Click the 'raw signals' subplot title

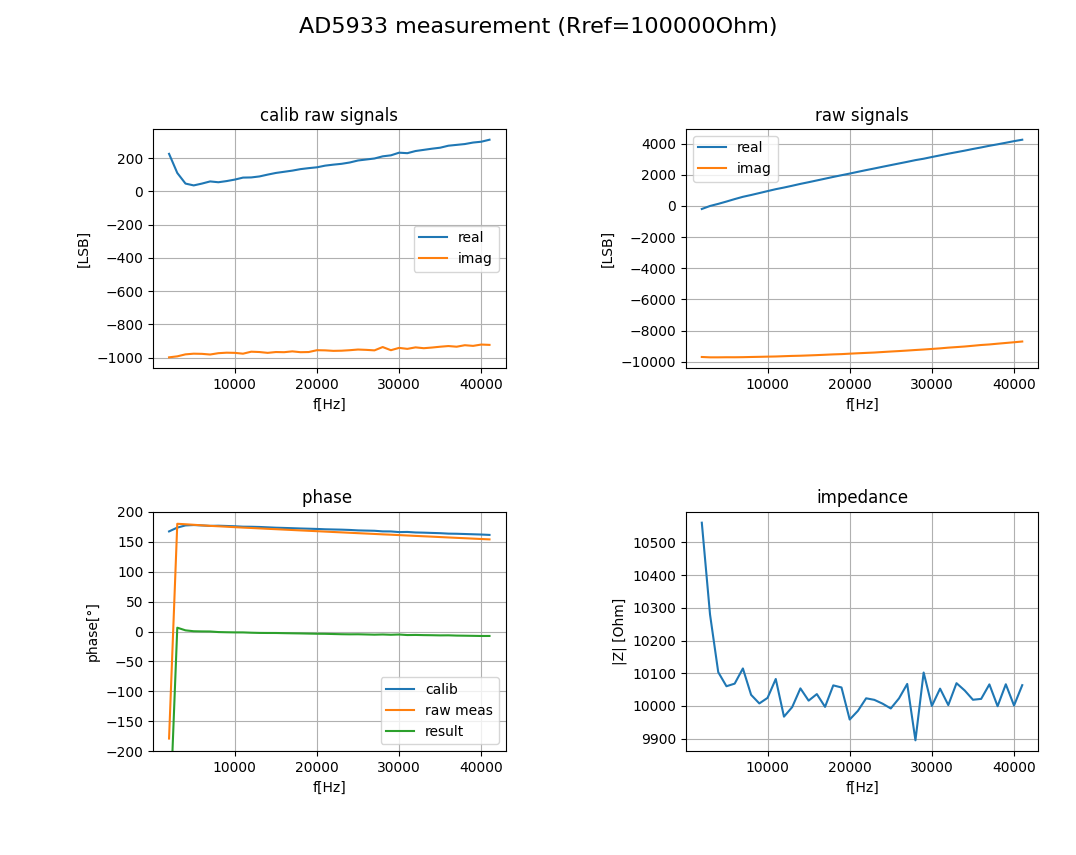point(861,115)
